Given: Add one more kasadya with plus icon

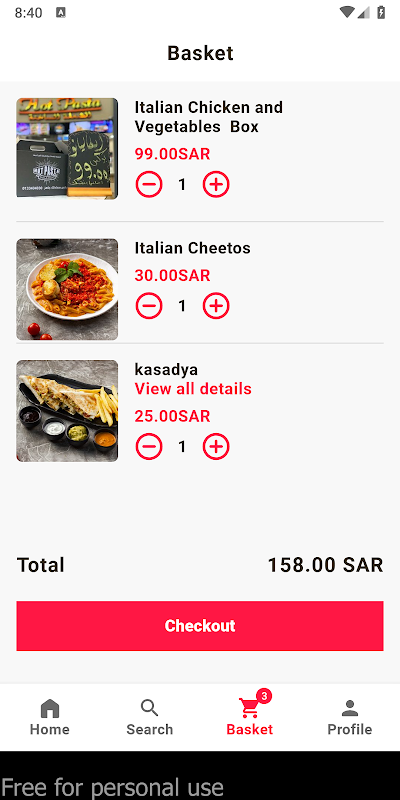Looking at the screenshot, I should (x=216, y=447).
